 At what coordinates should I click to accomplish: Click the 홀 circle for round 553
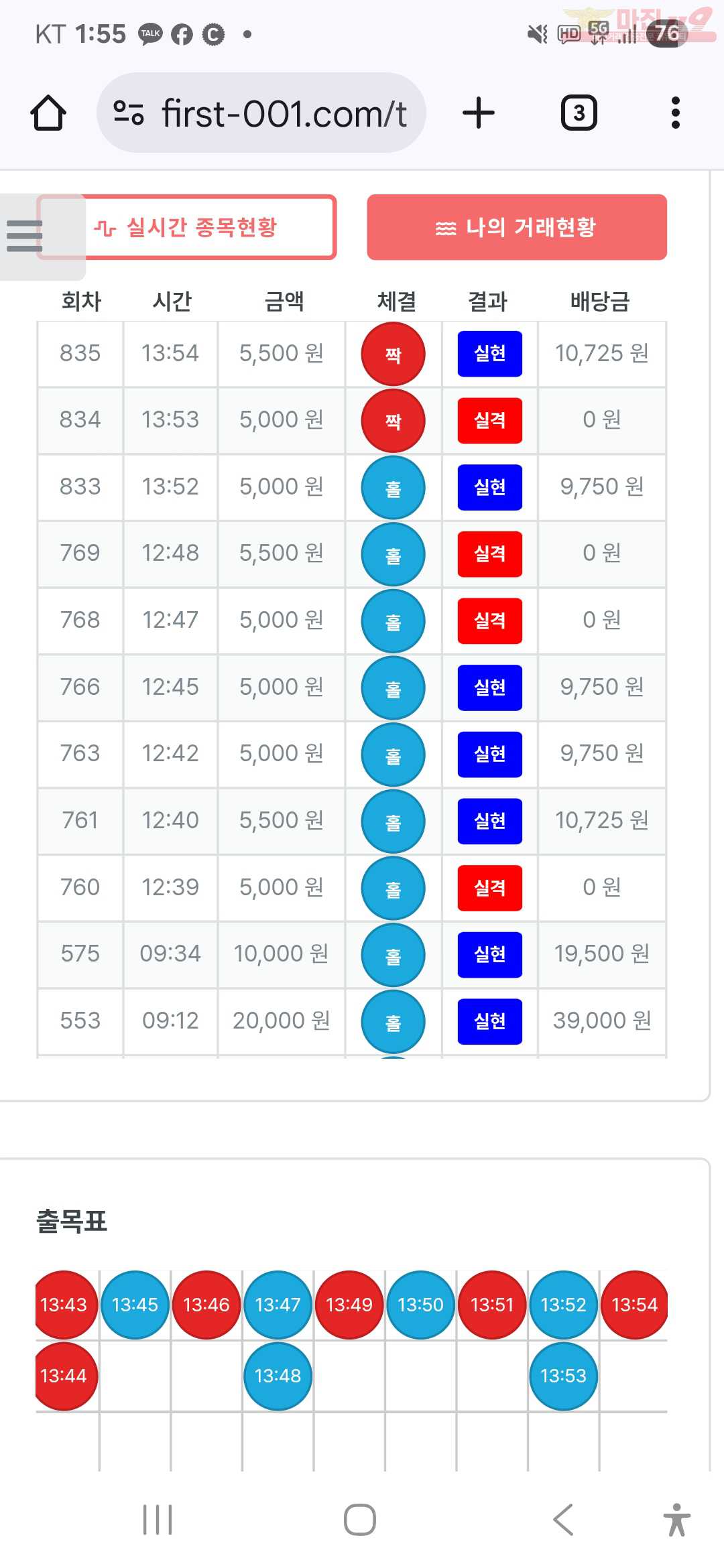tap(393, 1022)
